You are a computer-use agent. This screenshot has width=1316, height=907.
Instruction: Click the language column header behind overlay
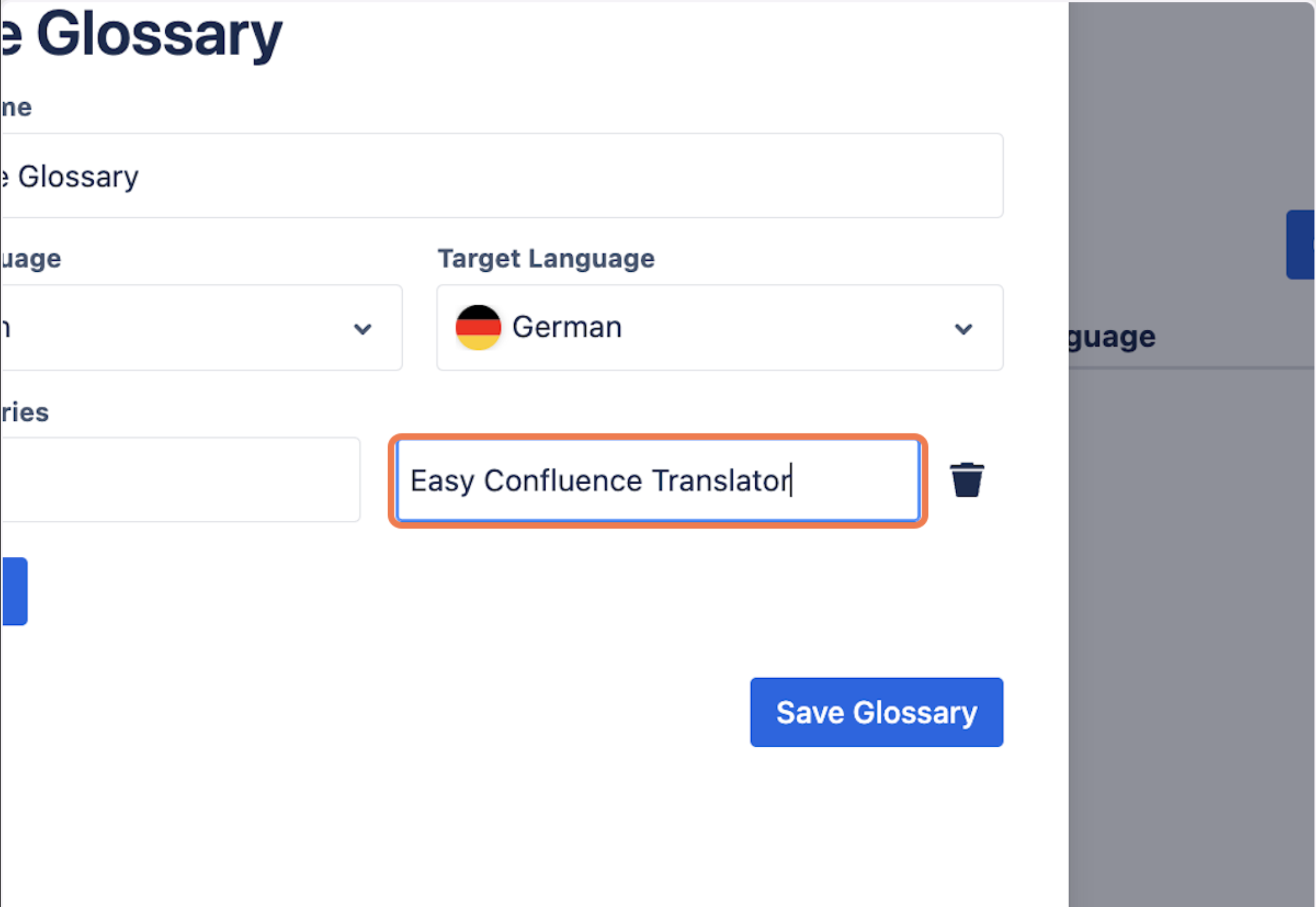point(1112,337)
